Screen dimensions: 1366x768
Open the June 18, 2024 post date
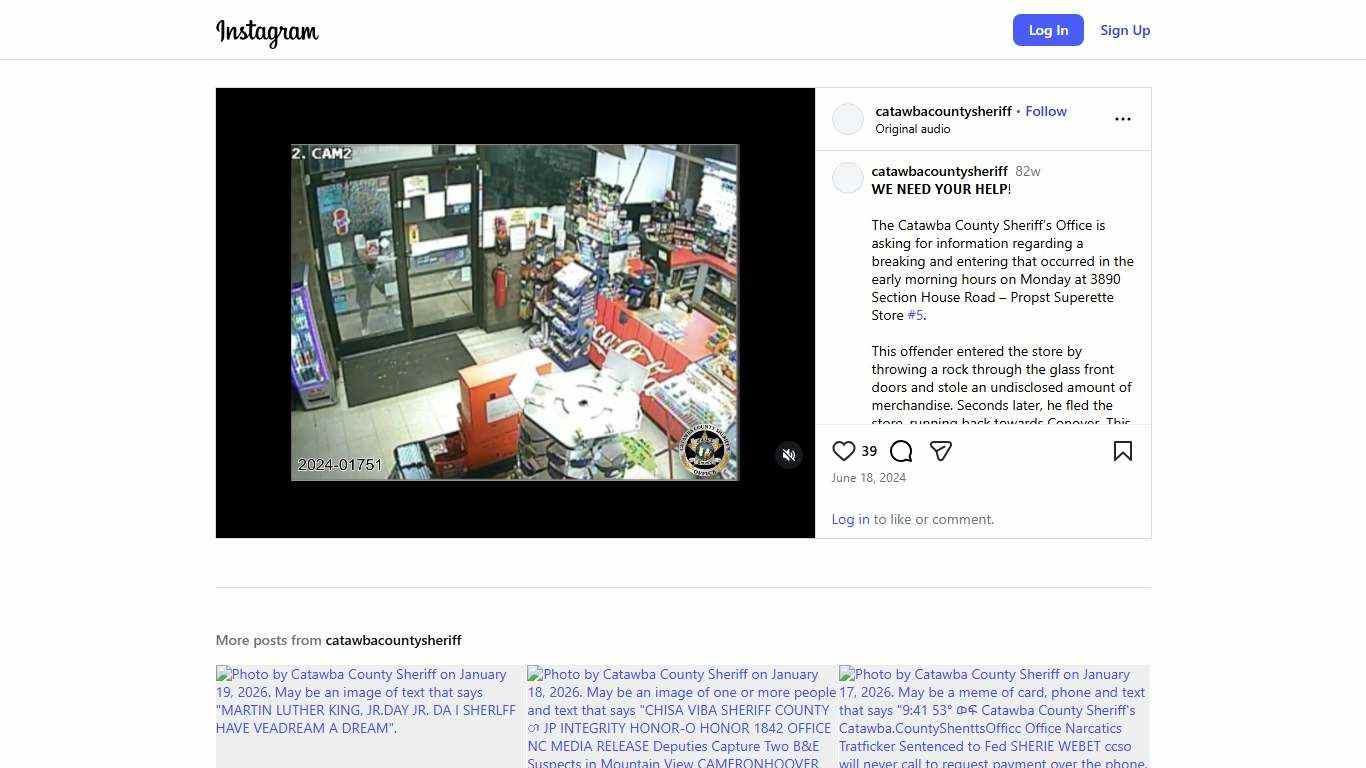pyautogui.click(x=868, y=478)
